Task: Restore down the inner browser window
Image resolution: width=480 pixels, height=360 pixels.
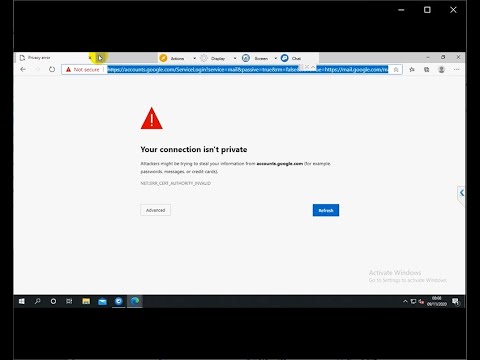Action: click(443, 57)
